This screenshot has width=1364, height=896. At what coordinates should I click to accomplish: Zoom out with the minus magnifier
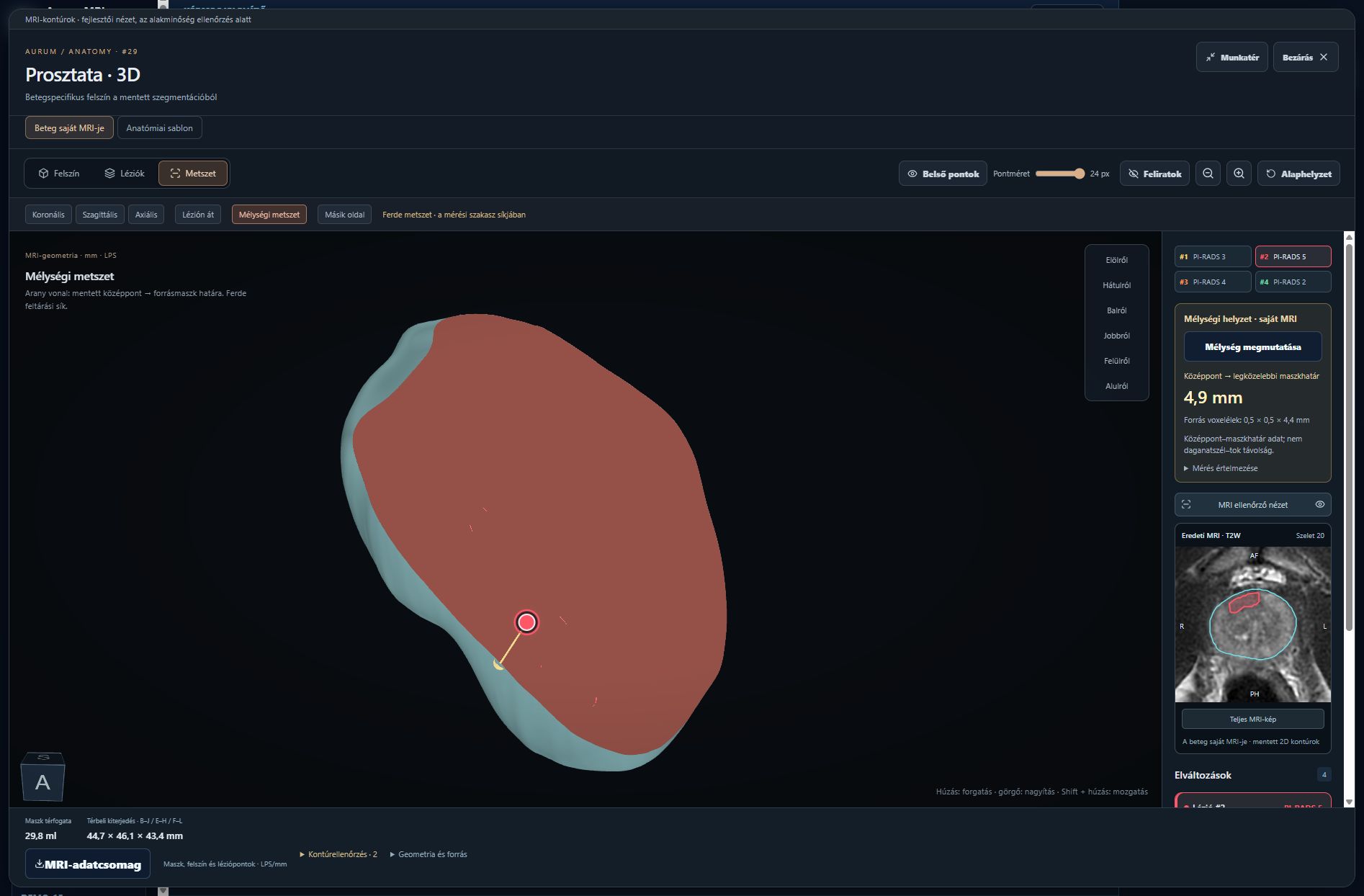coord(1208,174)
